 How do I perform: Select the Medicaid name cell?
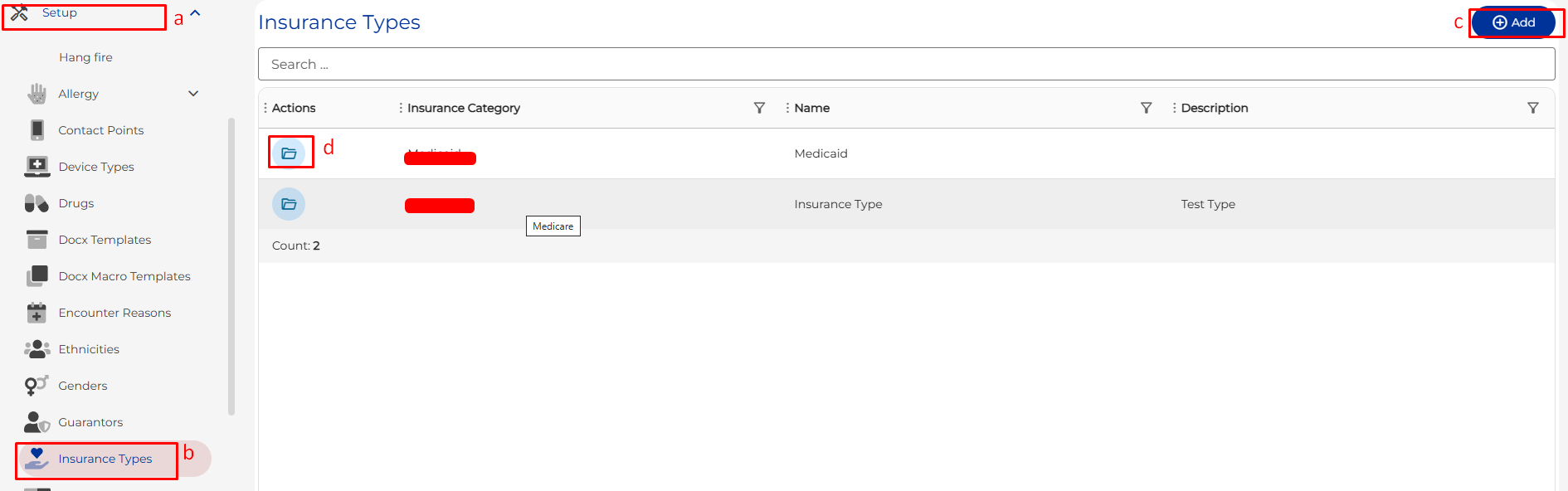pyautogui.click(x=821, y=153)
